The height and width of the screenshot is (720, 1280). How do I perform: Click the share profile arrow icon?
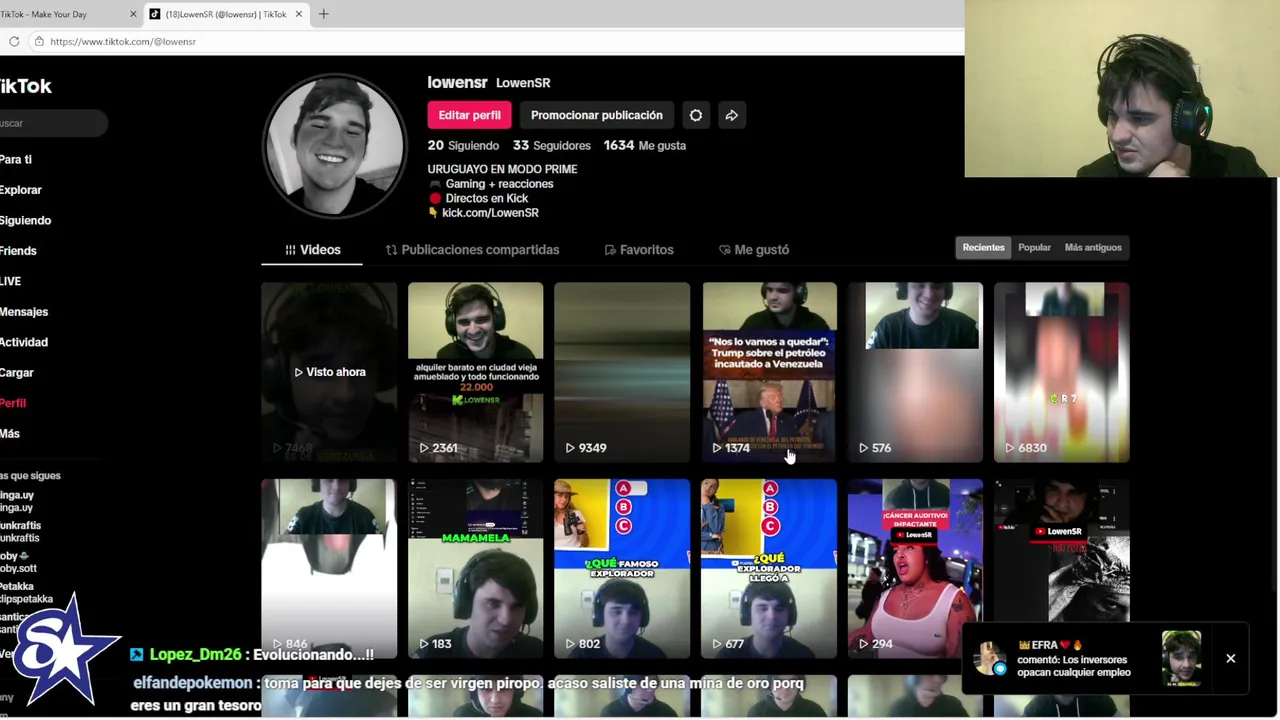(x=732, y=115)
